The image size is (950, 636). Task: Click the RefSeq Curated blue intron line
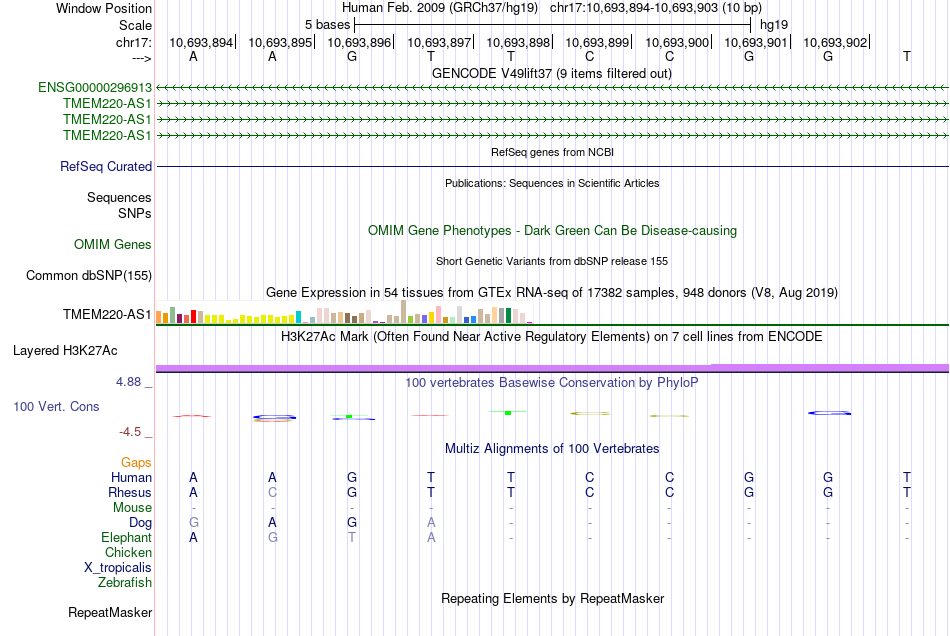[x=553, y=167]
